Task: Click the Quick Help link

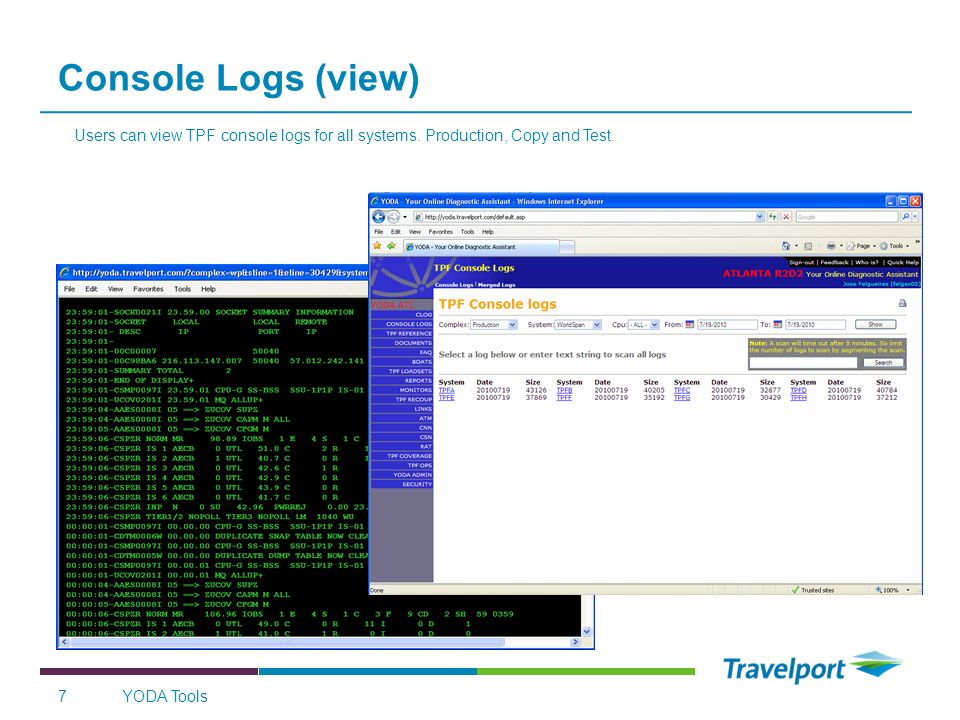Action: (x=902, y=262)
